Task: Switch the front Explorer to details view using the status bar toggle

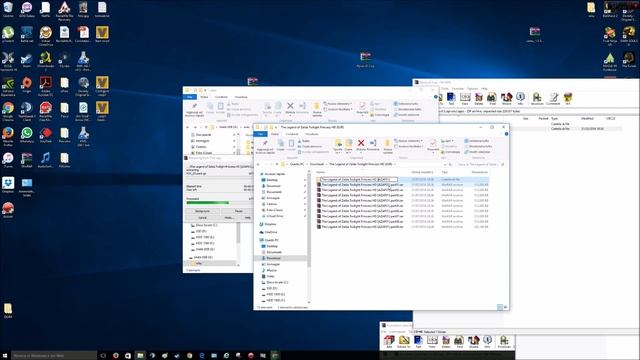Action: tap(500, 307)
